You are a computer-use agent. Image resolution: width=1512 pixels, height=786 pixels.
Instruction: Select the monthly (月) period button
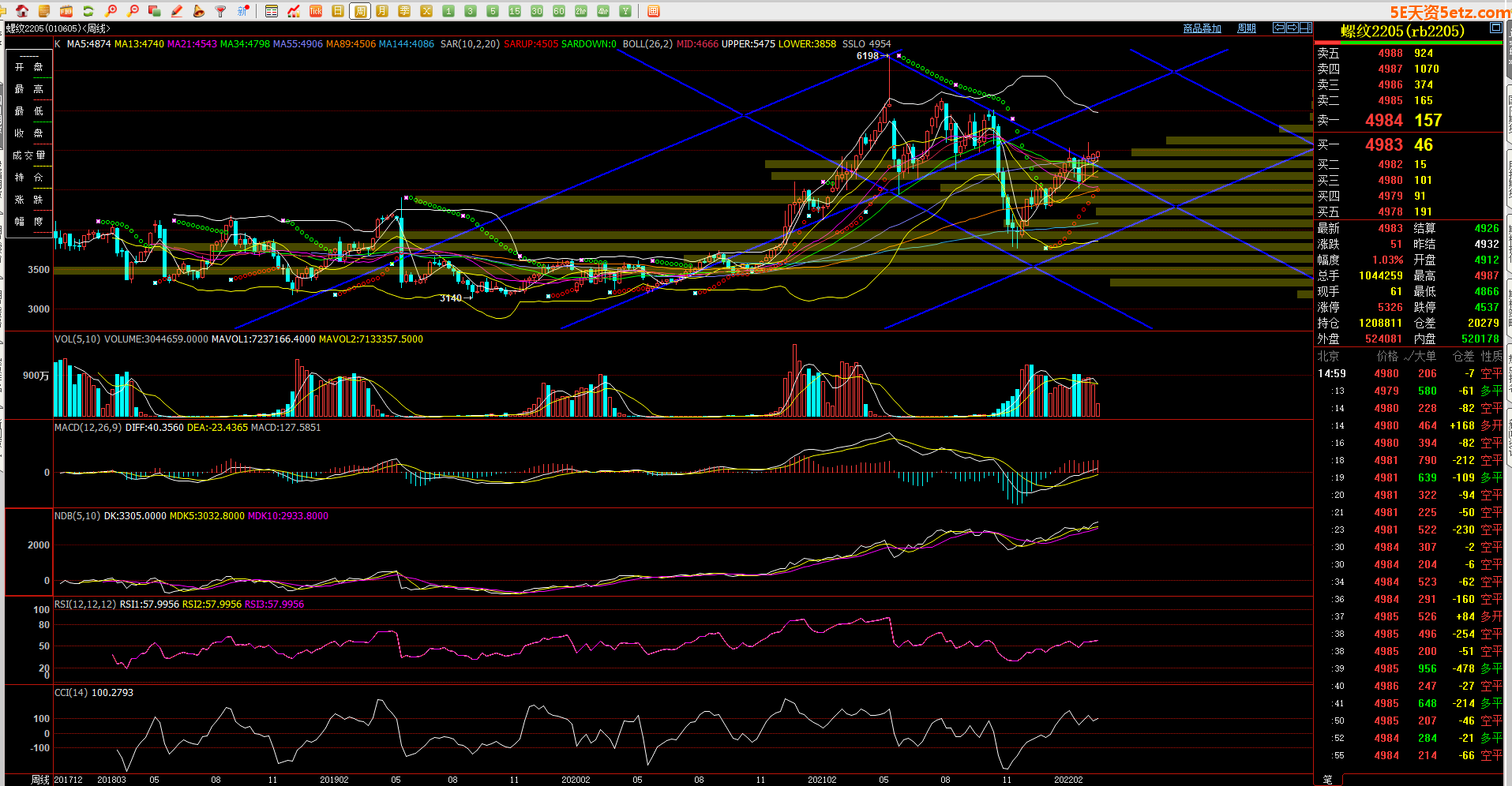pyautogui.click(x=382, y=11)
